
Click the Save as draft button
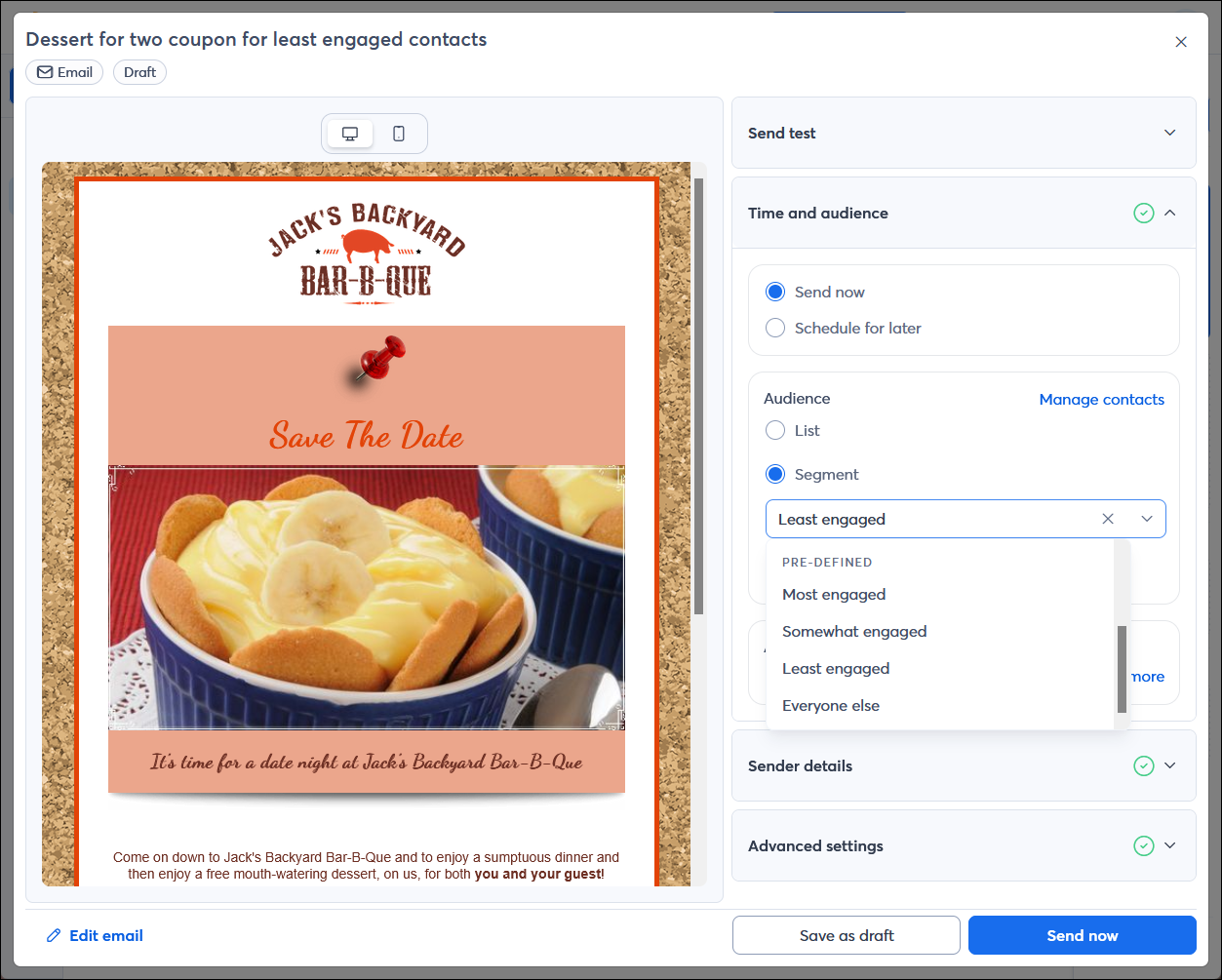coord(846,935)
